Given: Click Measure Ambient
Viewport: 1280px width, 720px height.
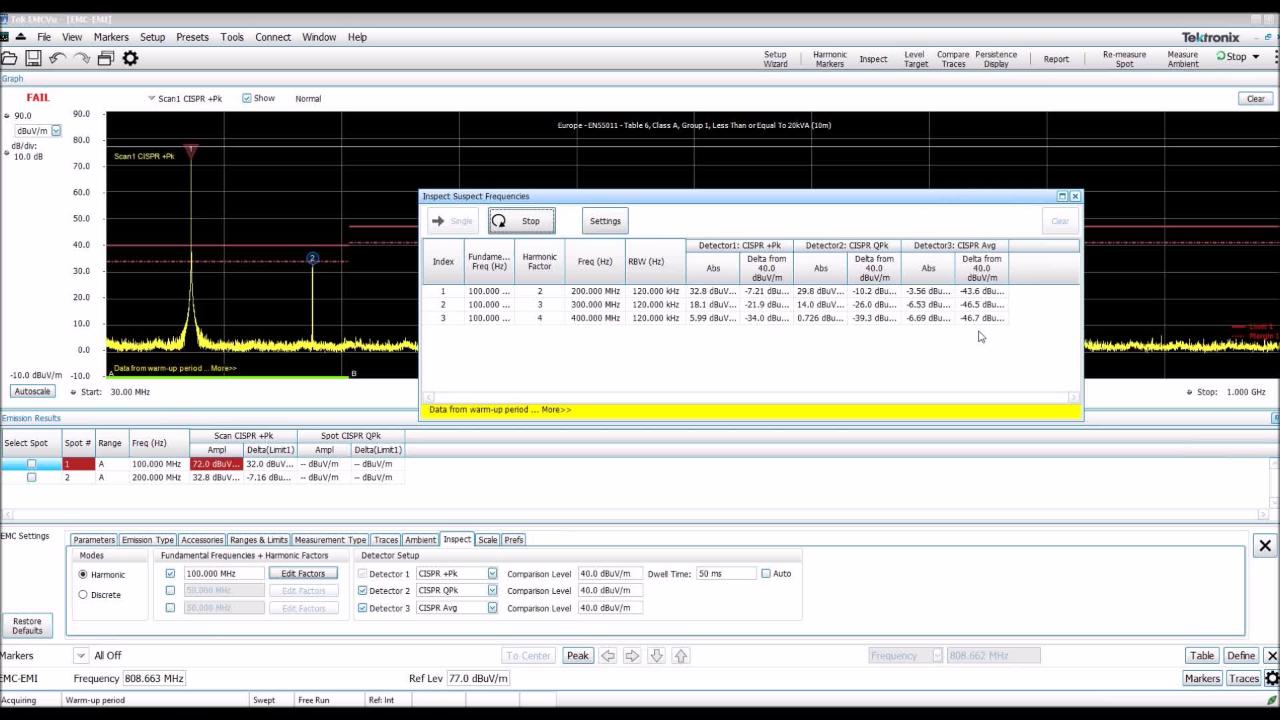Looking at the screenshot, I should 1182,59.
